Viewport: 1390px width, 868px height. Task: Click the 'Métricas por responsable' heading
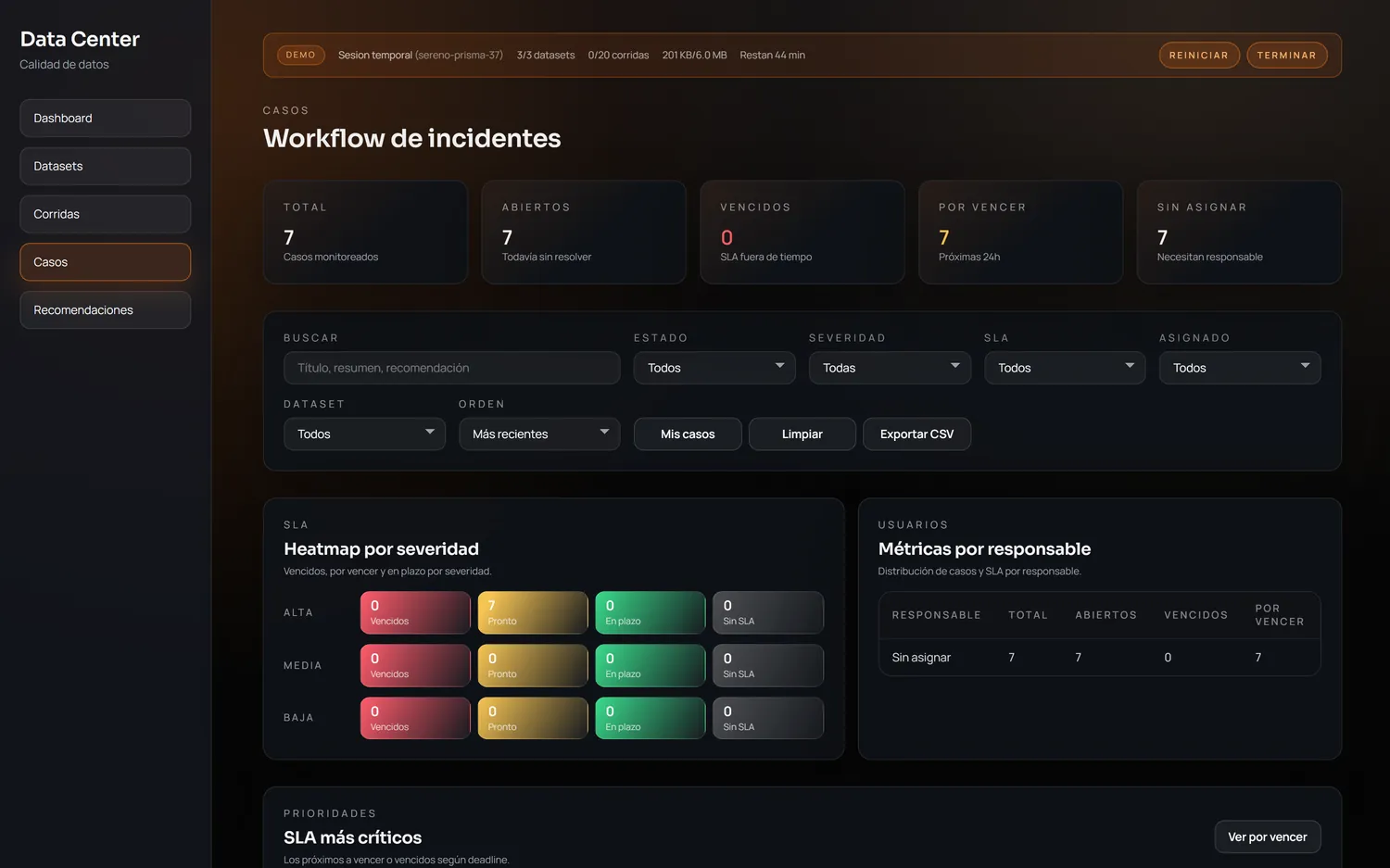984,549
